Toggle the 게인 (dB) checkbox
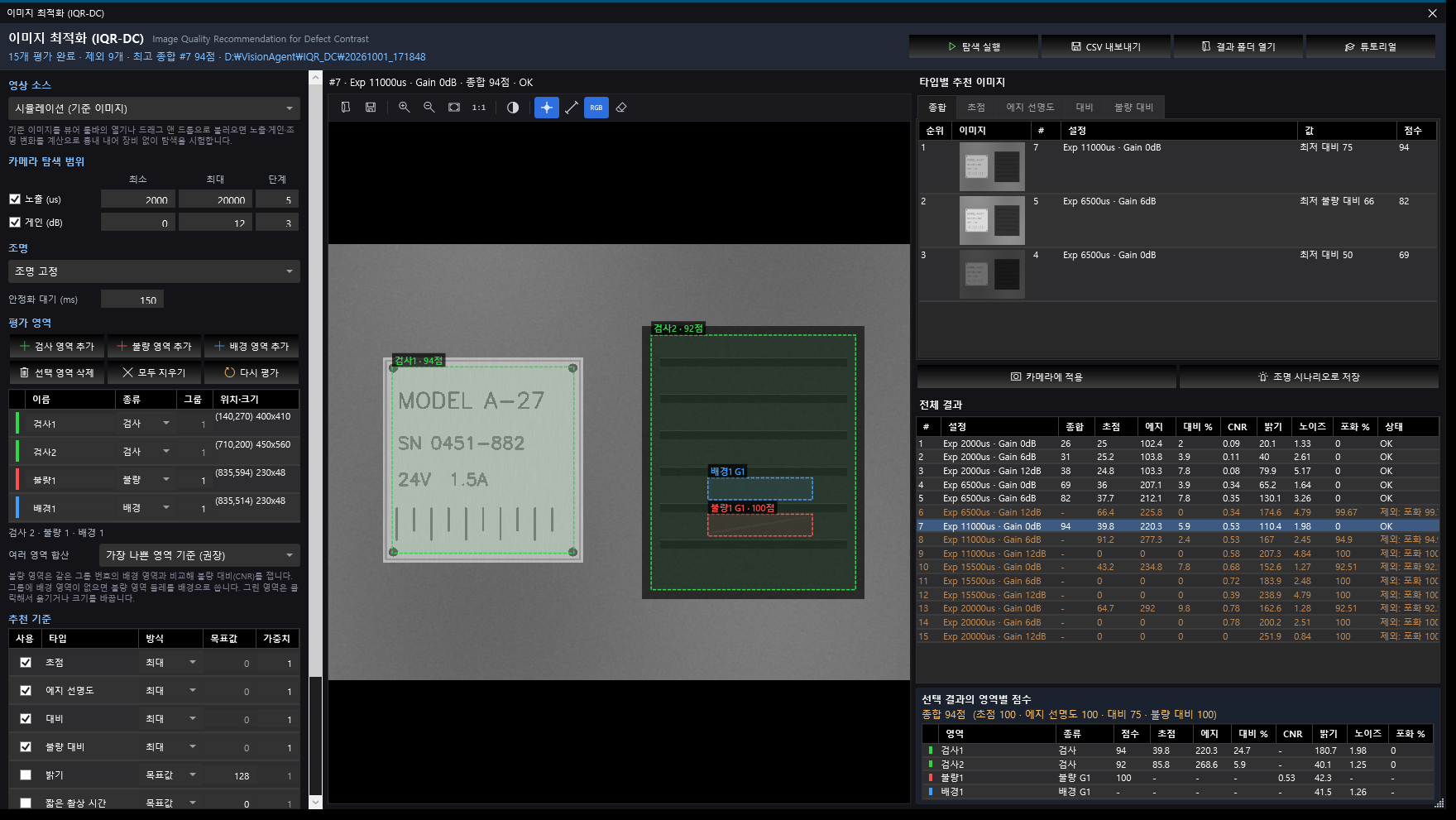This screenshot has height=820, width=1456. [x=15, y=223]
